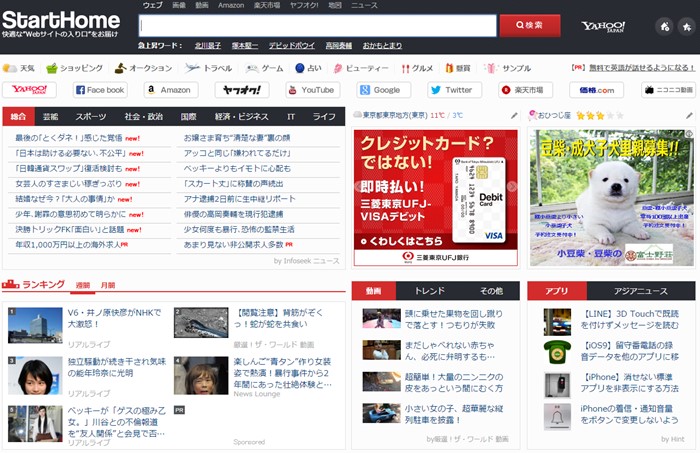This screenshot has width=700, height=453.
Task: Click the Amazon shortcut button
Action: (171, 90)
